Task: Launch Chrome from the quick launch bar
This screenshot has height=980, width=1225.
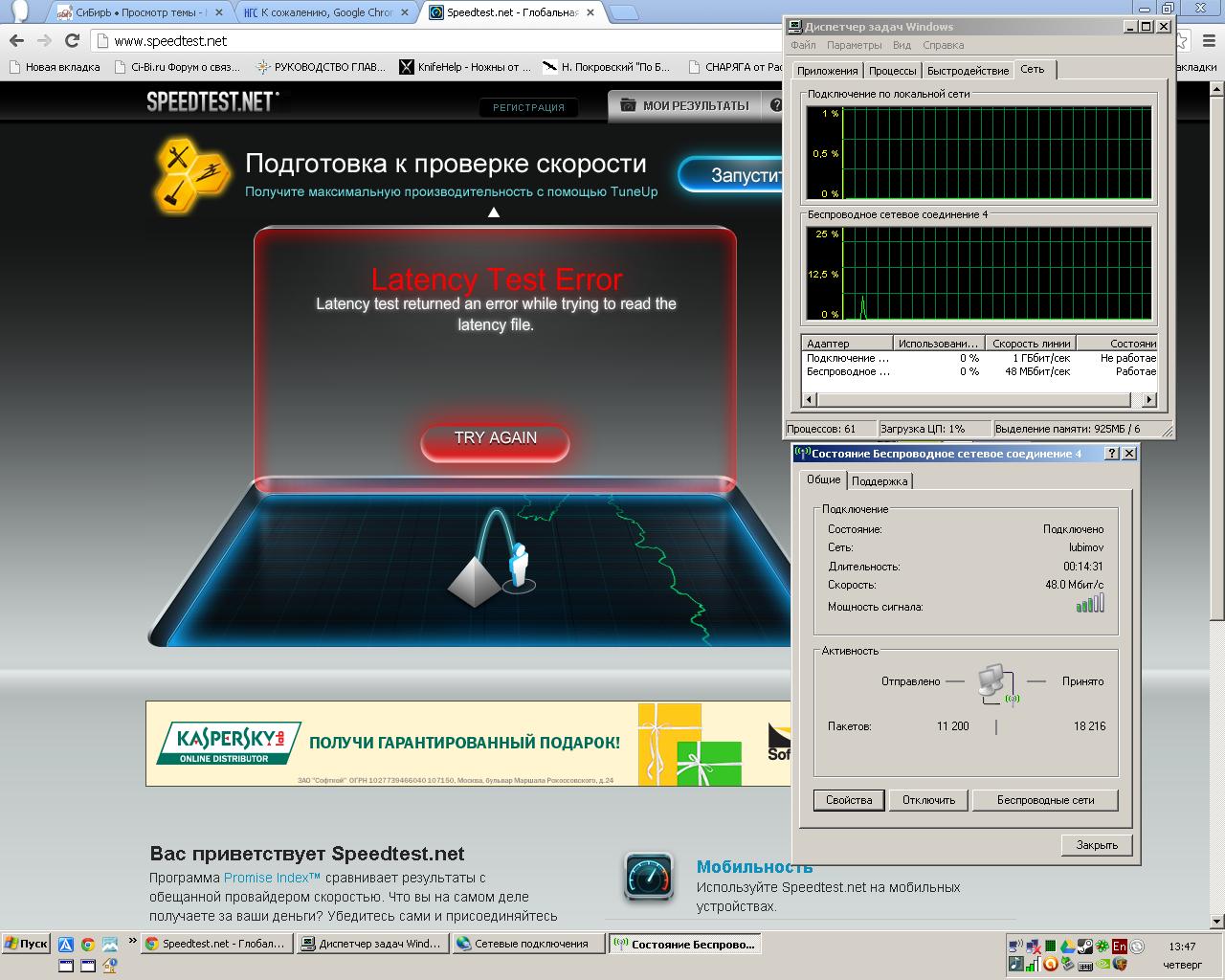Action: tap(87, 945)
